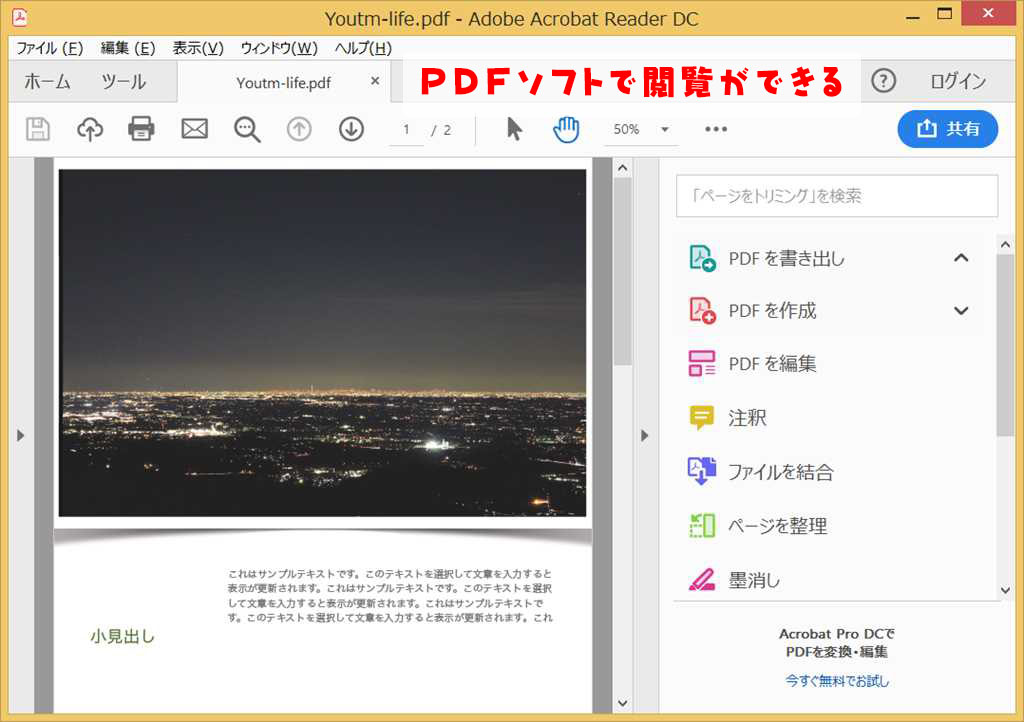
Task: Click the 小見出し heading in the page
Action: pos(122,636)
